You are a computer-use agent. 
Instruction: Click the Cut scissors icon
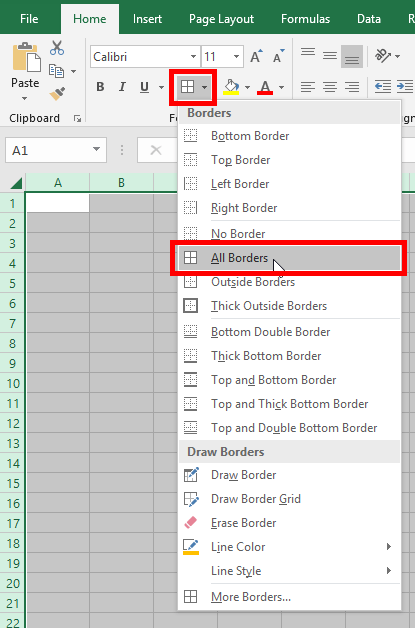pyautogui.click(x=57, y=48)
